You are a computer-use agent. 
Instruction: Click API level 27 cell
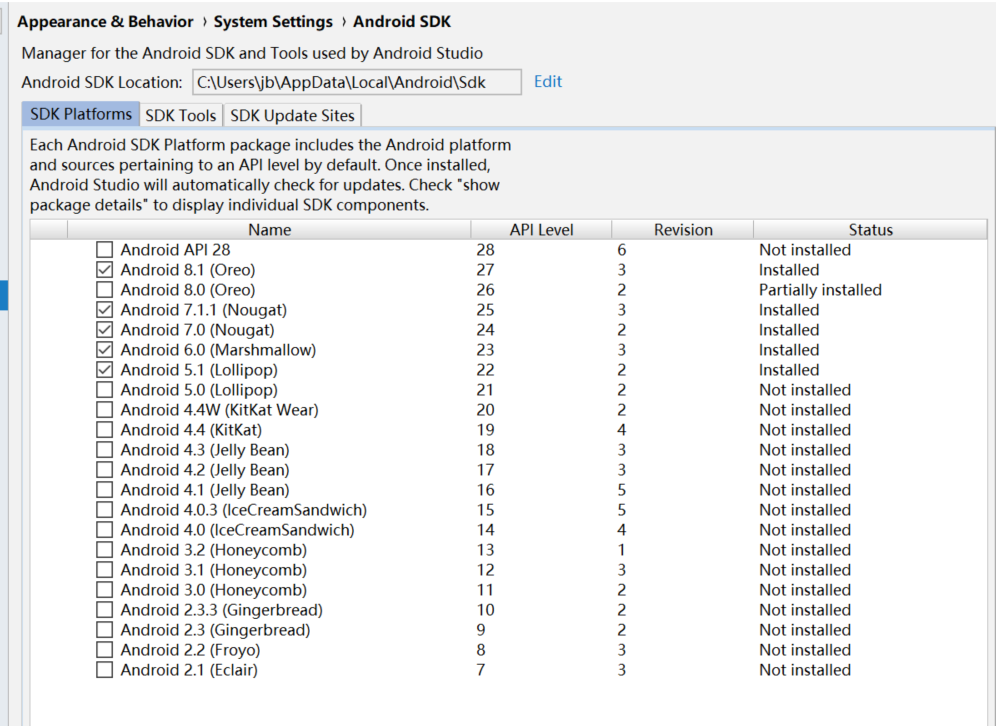pyautogui.click(x=485, y=270)
